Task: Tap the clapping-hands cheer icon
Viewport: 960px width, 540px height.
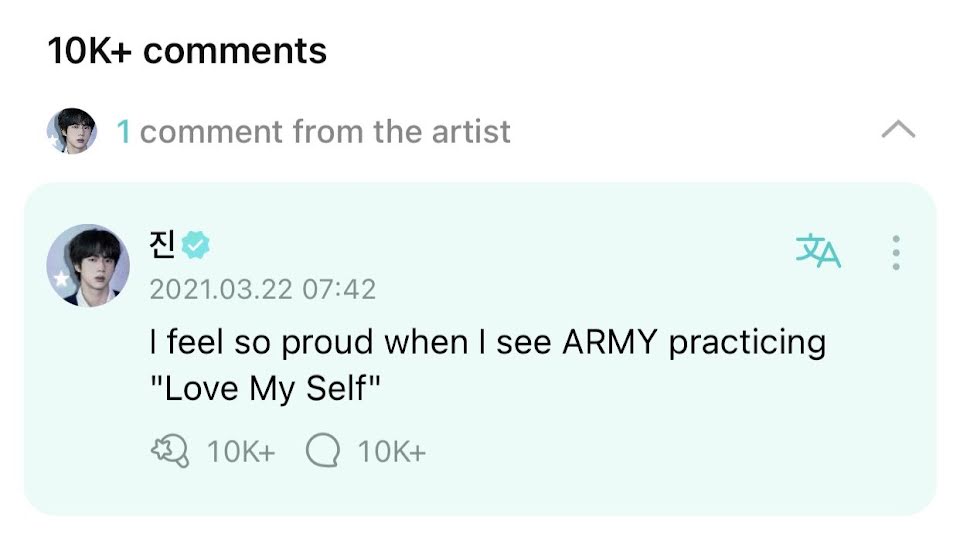Action: tap(169, 452)
